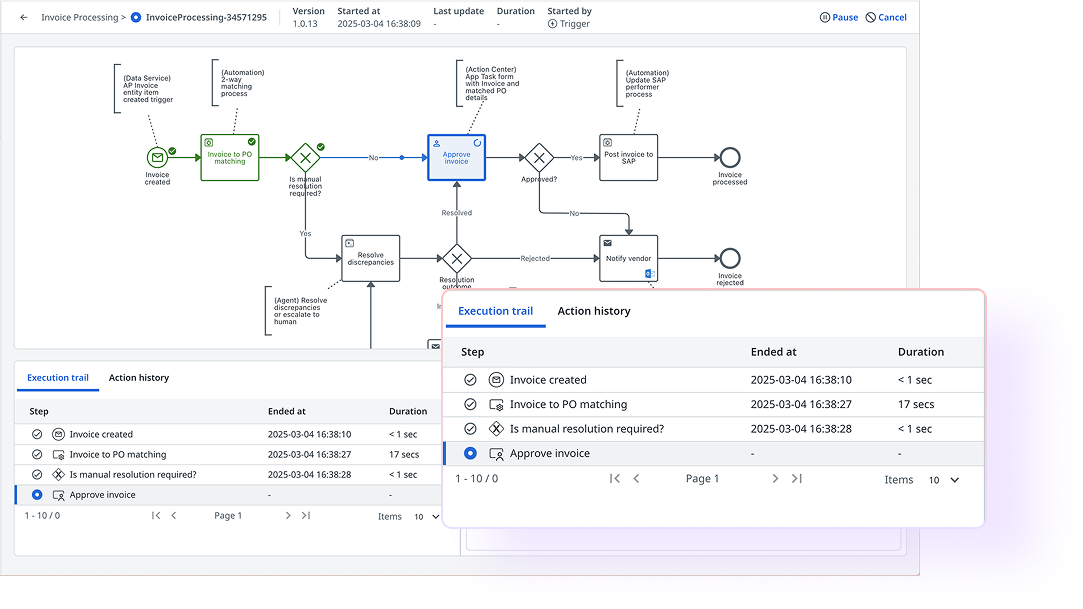This screenshot has width=1083, height=609.
Task: Select the Approve invoice task node
Action: tap(457, 157)
